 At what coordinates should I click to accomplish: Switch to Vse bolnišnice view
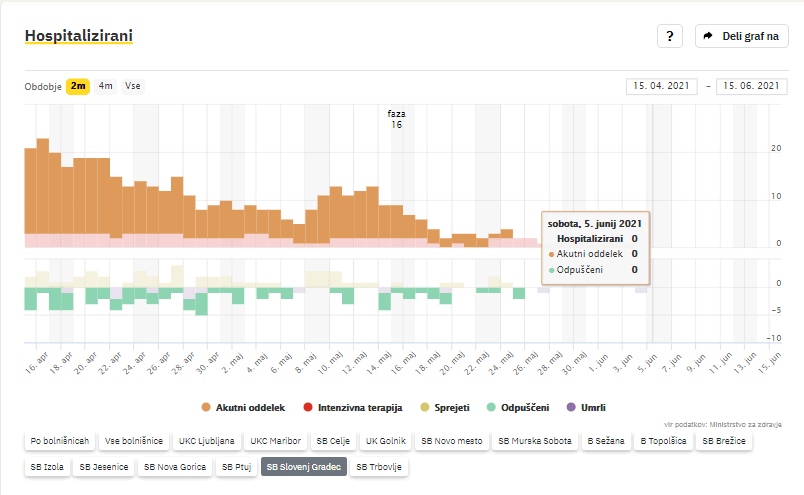click(x=134, y=440)
